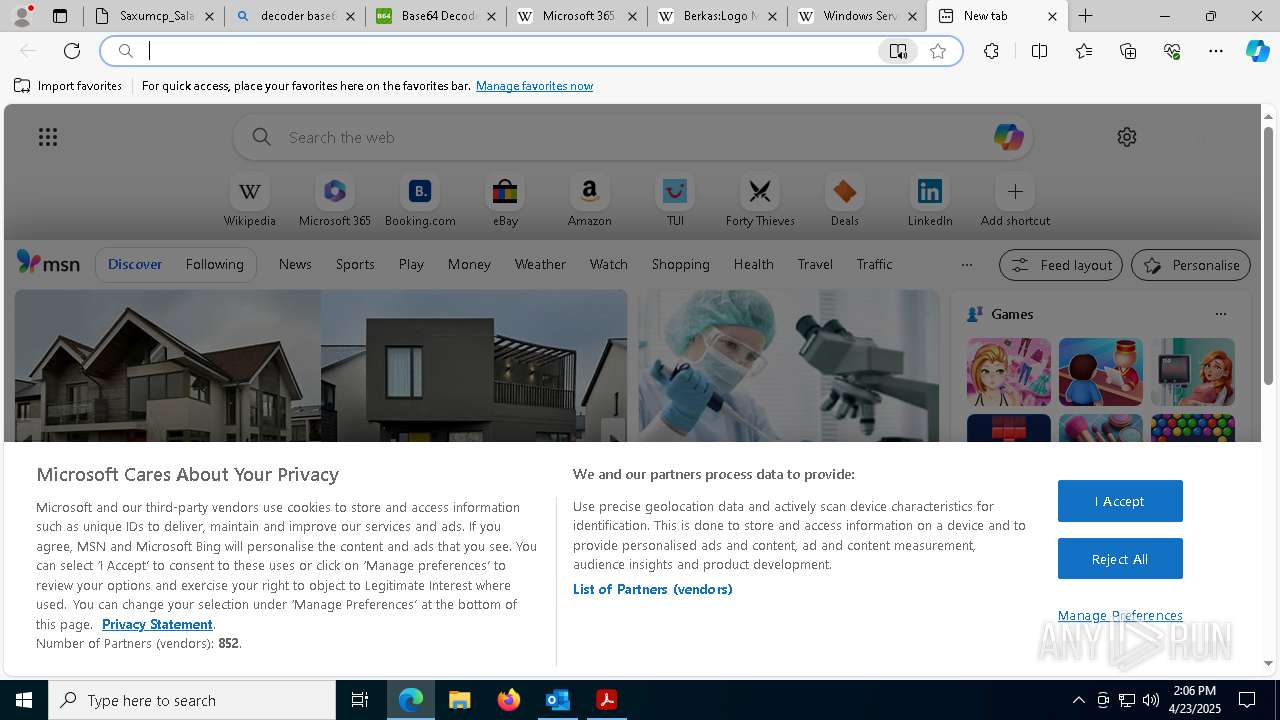The height and width of the screenshot is (720, 1280).
Task: Open Windows Start menu
Action: click(24, 700)
